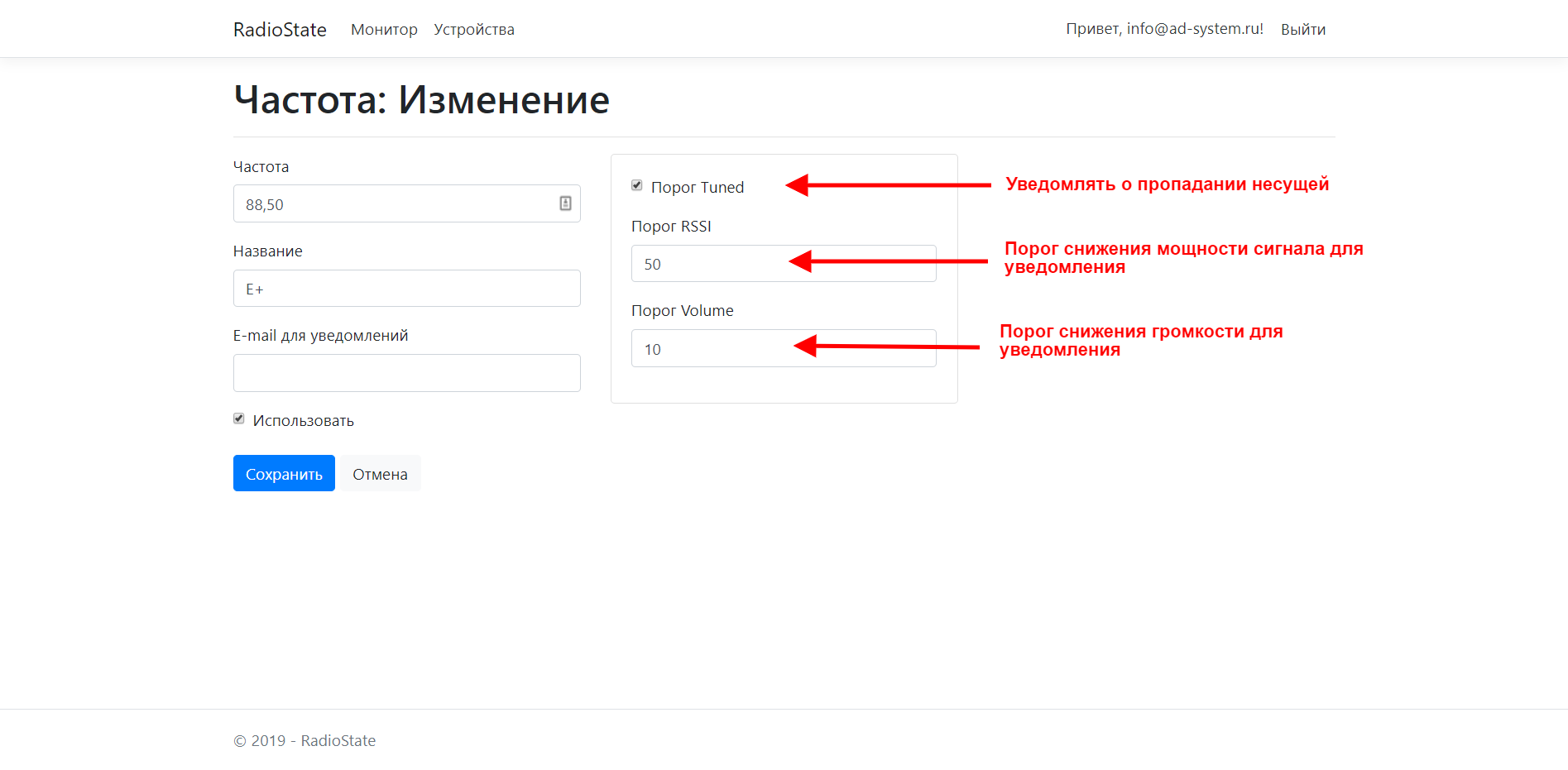Click Выйти to log out

1302,30
